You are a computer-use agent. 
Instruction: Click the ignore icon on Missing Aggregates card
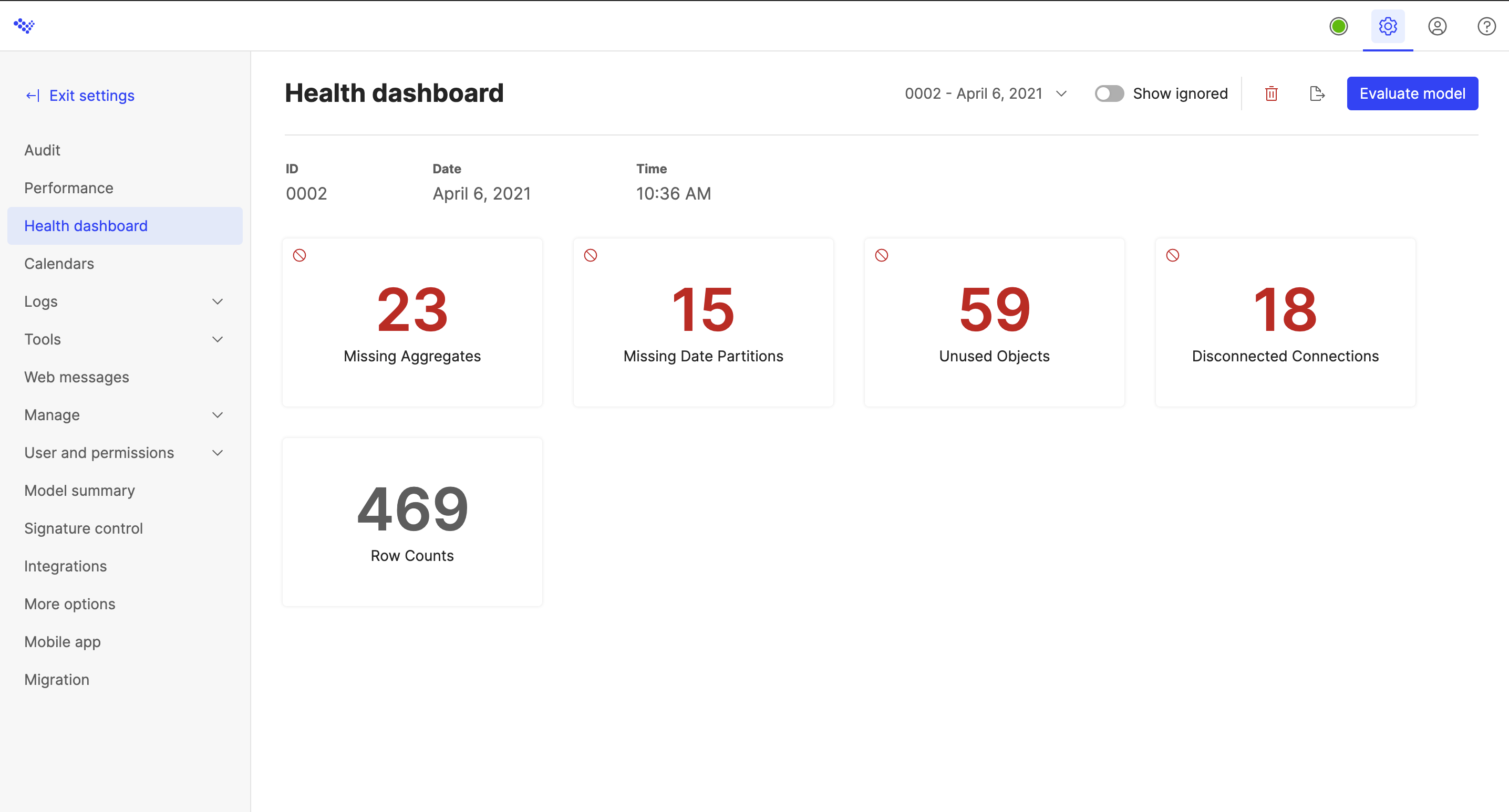[300, 255]
